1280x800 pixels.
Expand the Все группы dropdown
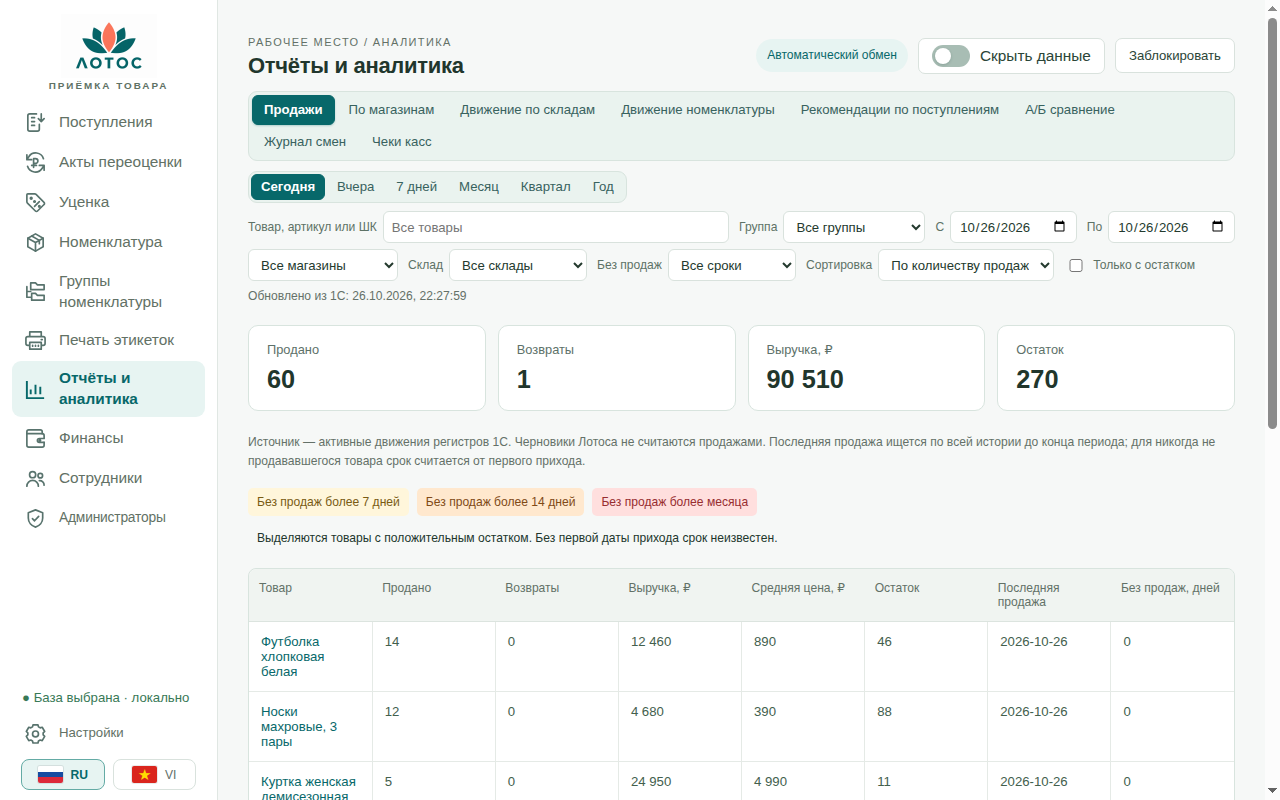[854, 227]
